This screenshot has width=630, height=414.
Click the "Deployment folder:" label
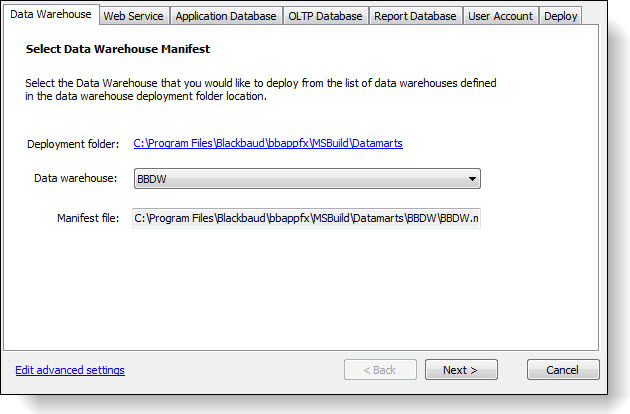[x=73, y=144]
